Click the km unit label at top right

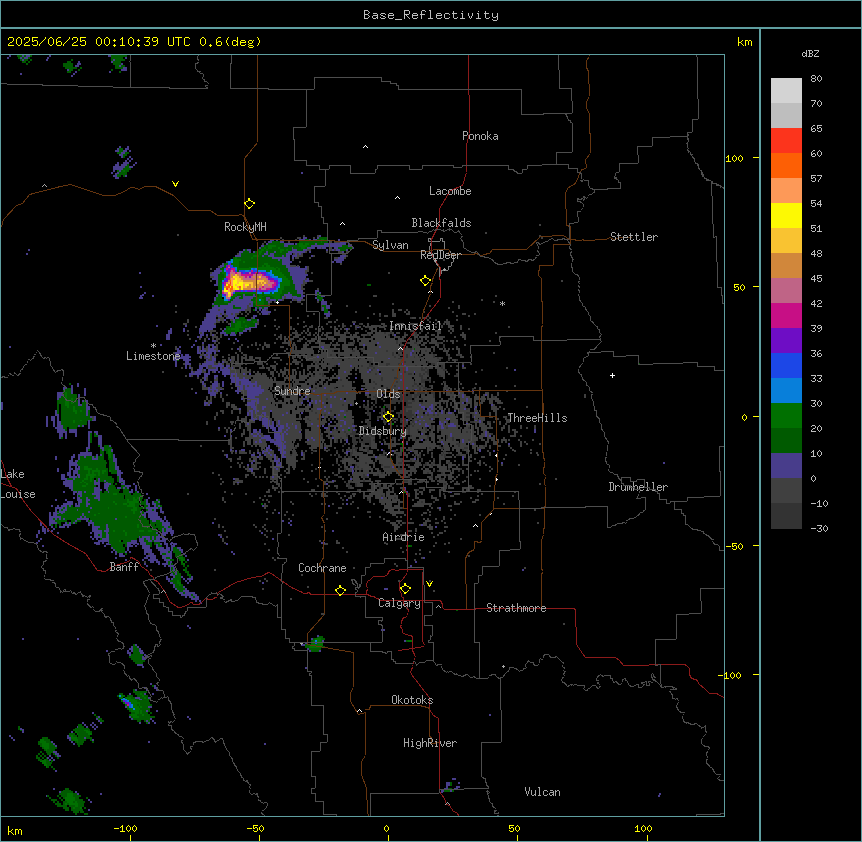coord(745,42)
